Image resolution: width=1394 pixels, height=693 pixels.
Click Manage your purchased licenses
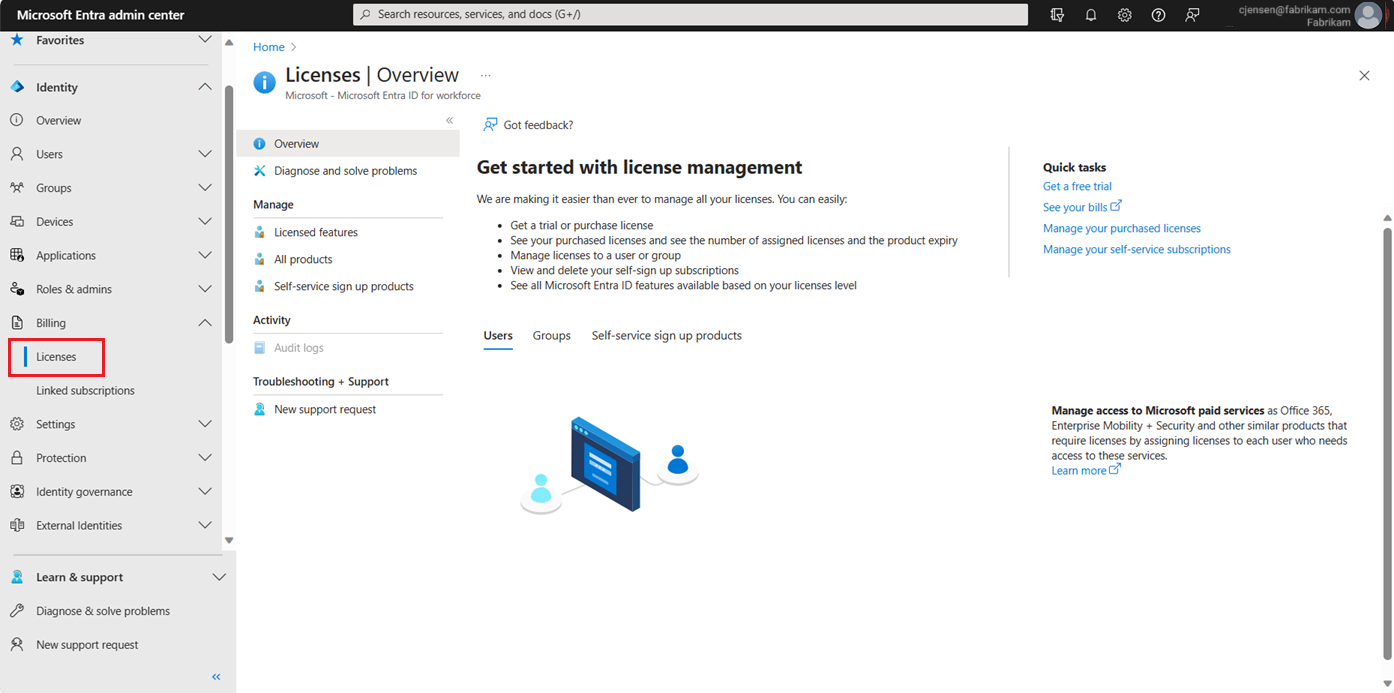coord(1122,229)
